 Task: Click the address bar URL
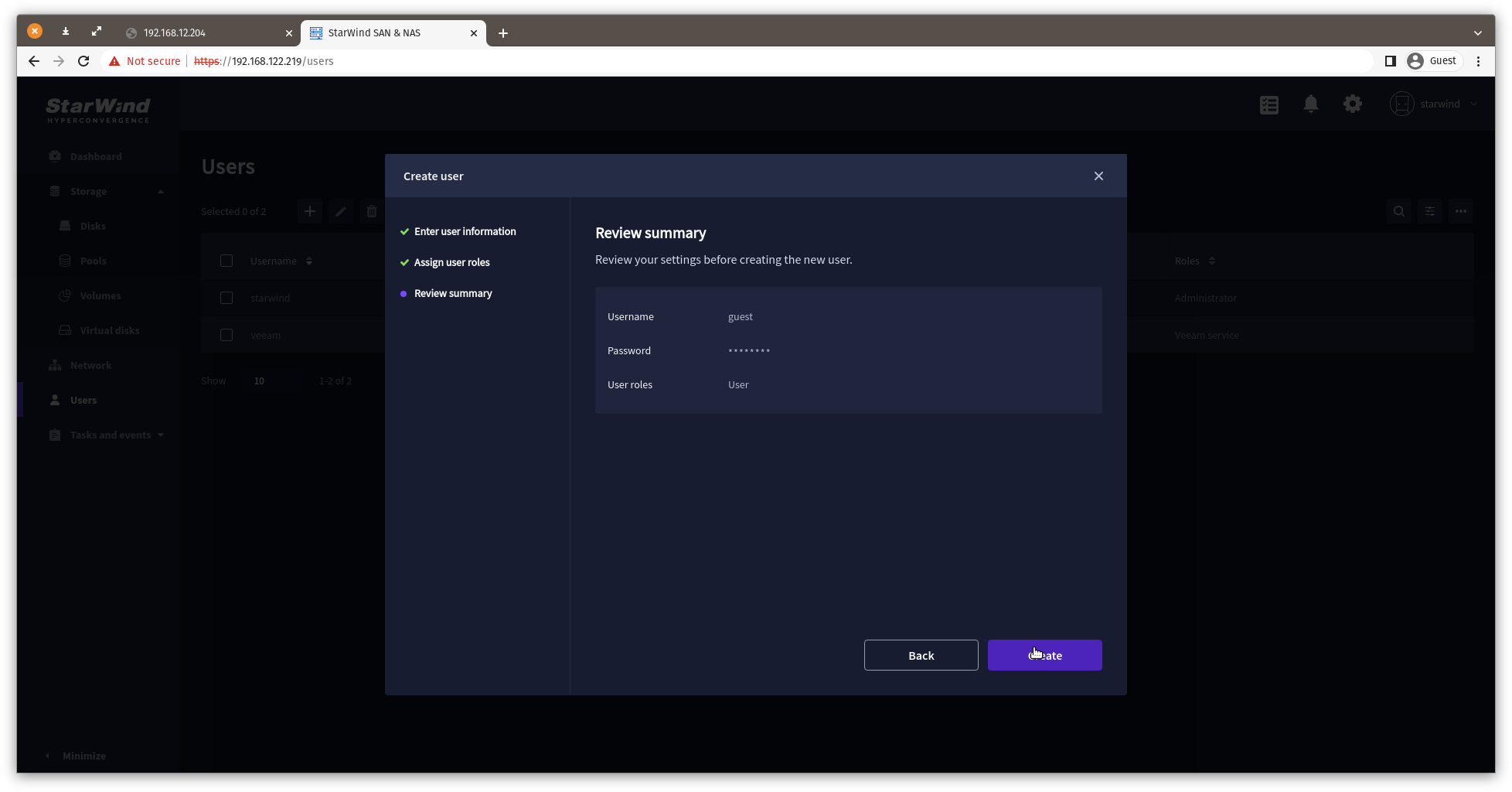point(264,61)
